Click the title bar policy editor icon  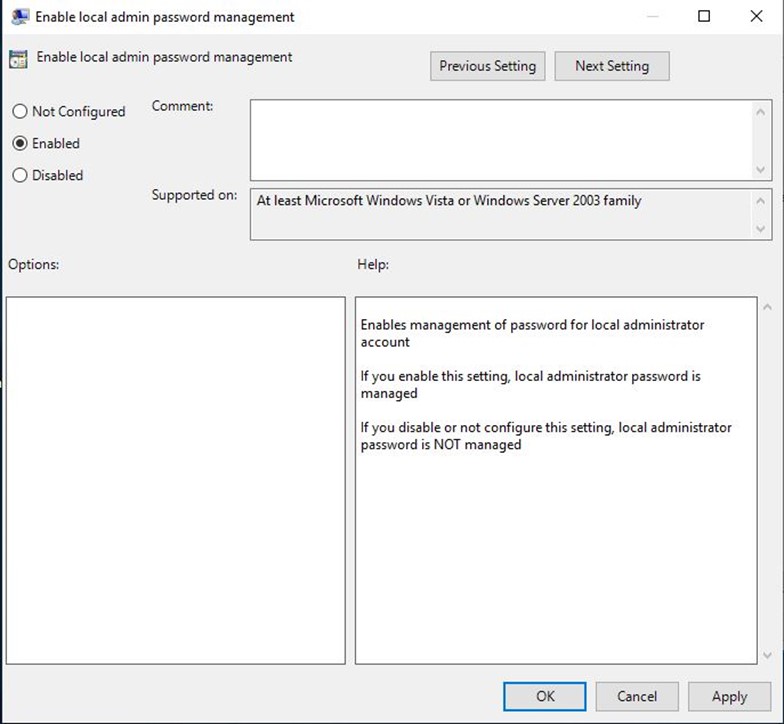click(20, 16)
